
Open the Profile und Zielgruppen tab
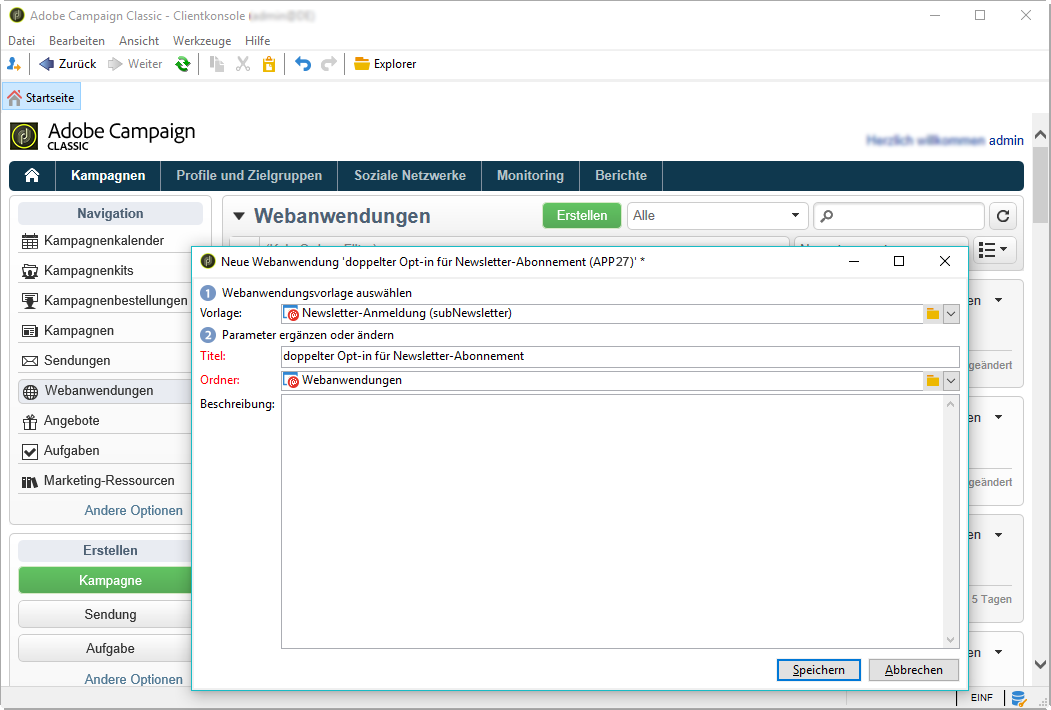[x=249, y=176]
